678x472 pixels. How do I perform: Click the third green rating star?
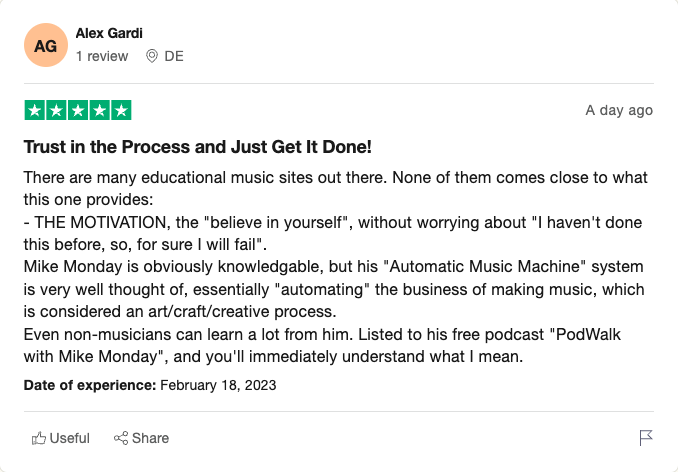(x=78, y=110)
